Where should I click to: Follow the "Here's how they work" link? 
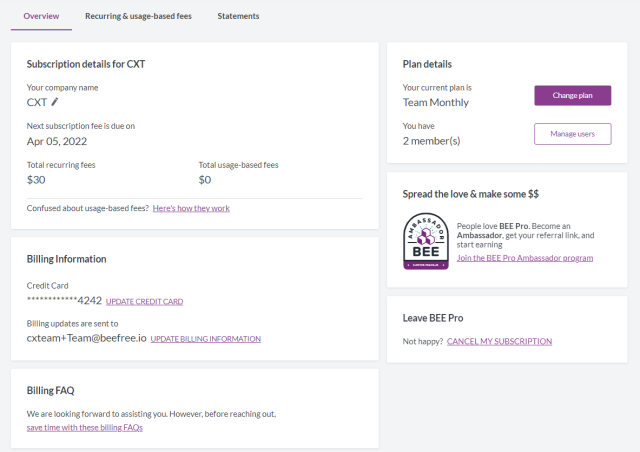tap(191, 208)
